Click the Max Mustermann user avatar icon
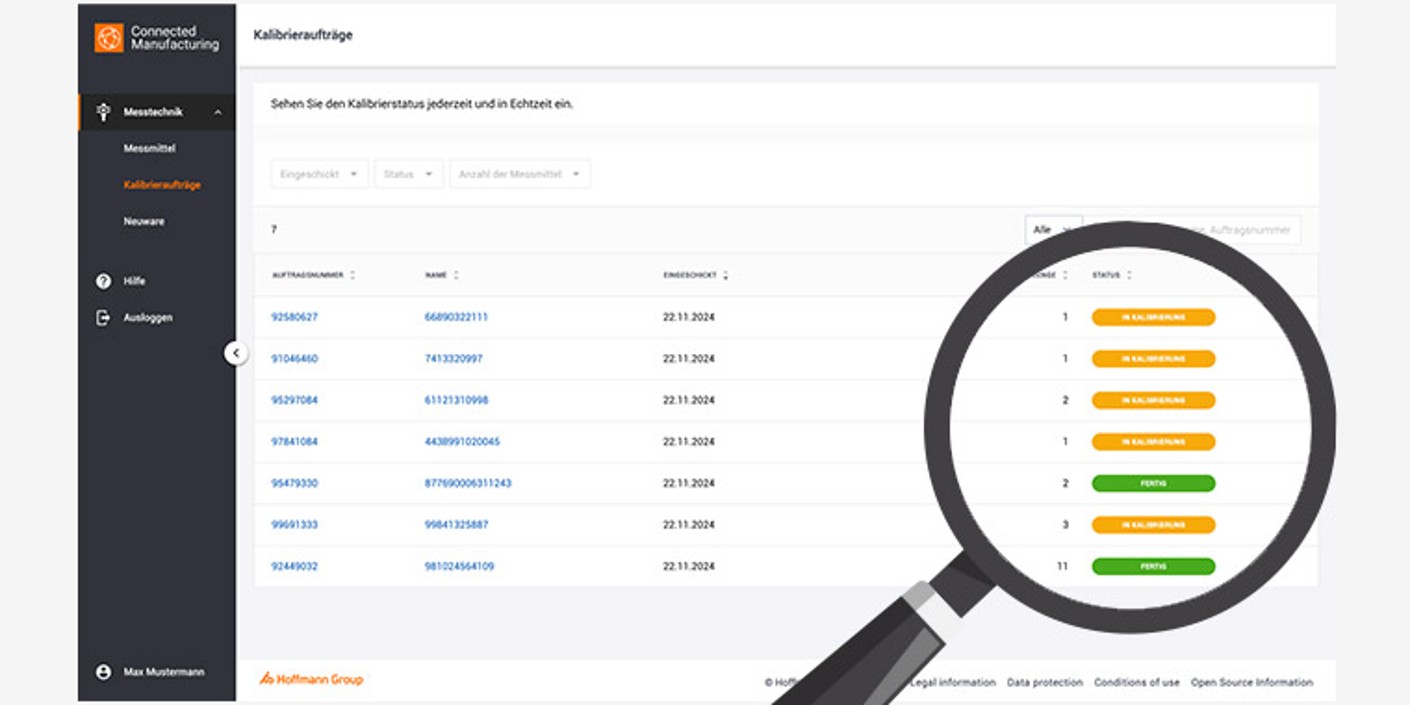Viewport: 1410px width, 705px height. click(x=103, y=672)
